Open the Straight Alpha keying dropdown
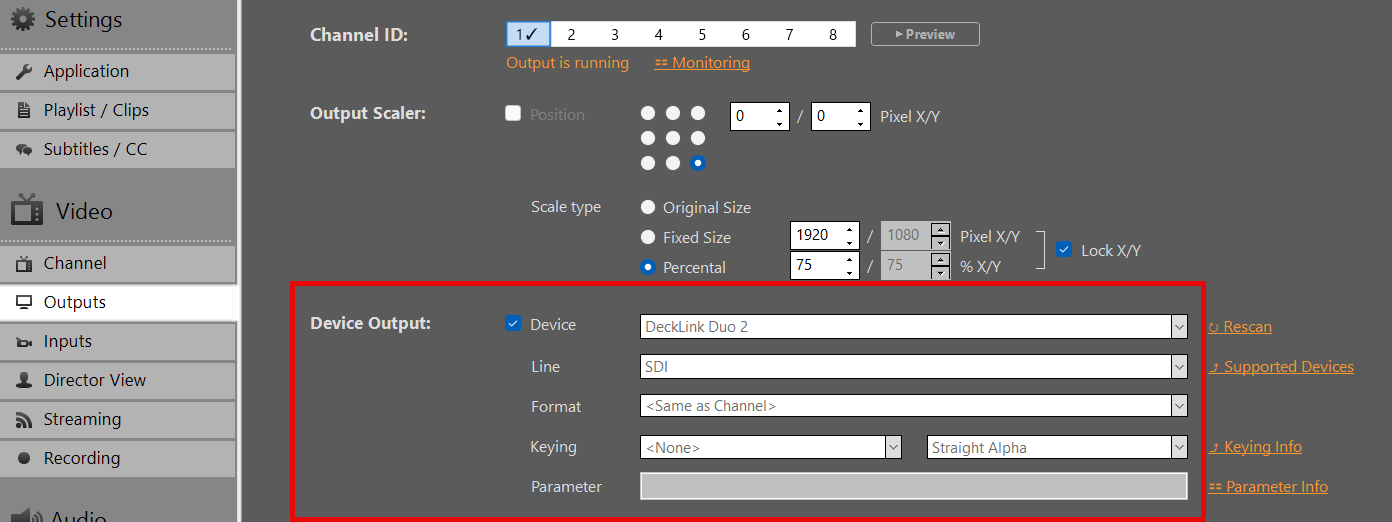The width and height of the screenshot is (1392, 522). (1057, 447)
